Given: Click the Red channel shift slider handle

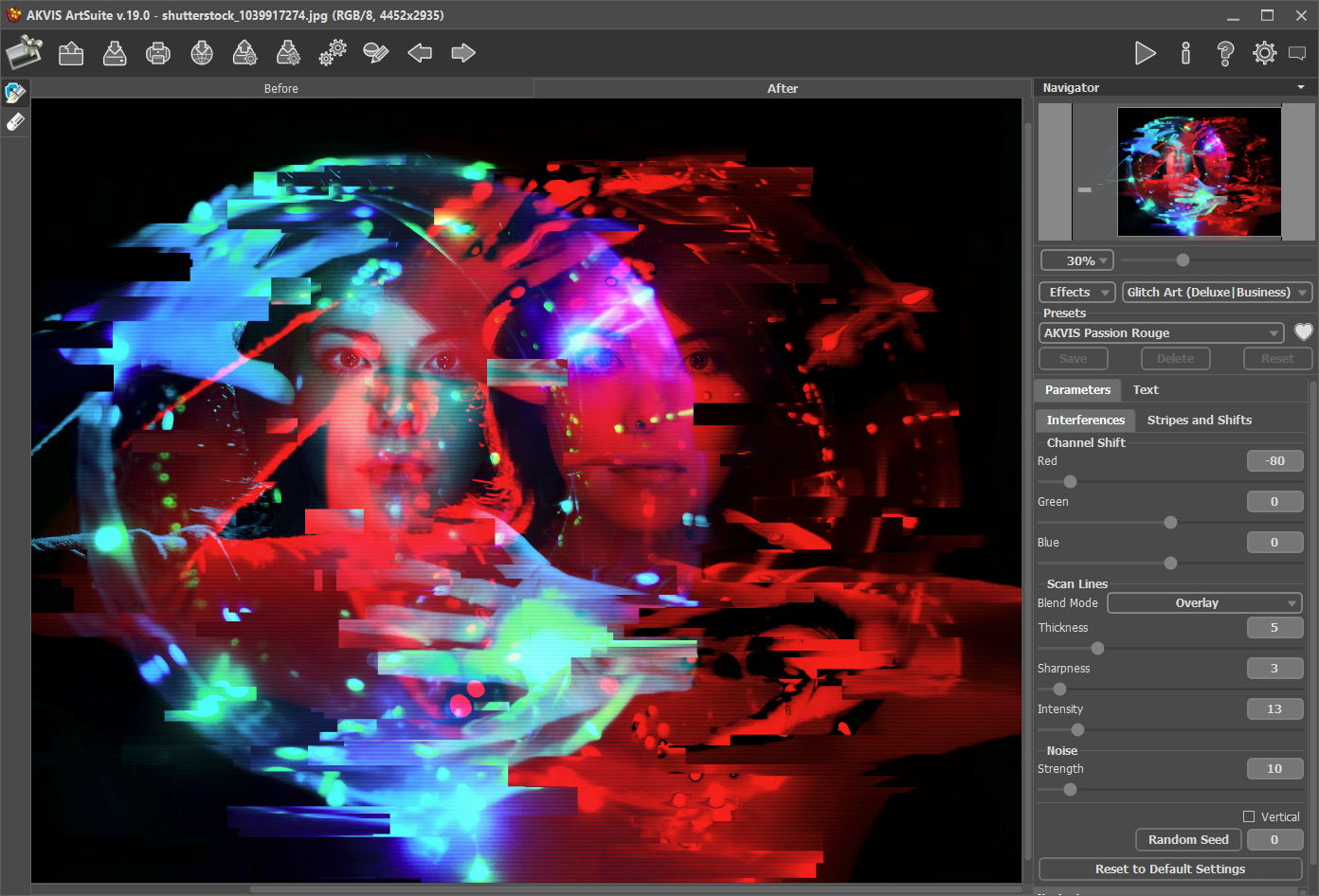Looking at the screenshot, I should 1070,482.
